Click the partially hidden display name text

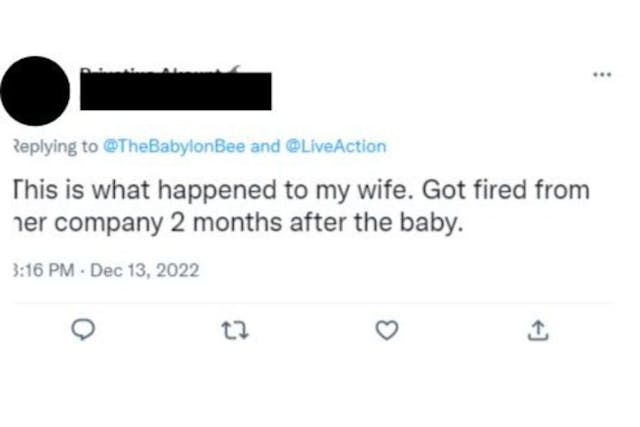(150, 67)
